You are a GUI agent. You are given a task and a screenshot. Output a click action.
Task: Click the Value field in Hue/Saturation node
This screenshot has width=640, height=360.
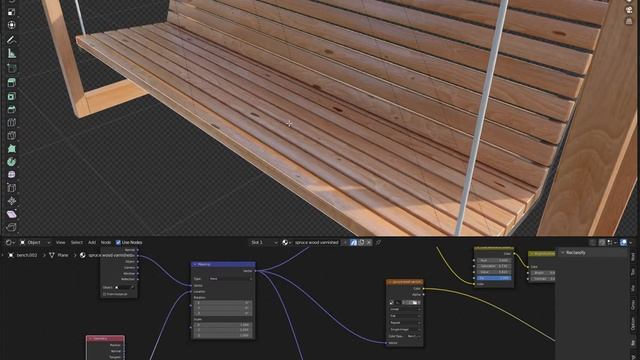(493, 272)
